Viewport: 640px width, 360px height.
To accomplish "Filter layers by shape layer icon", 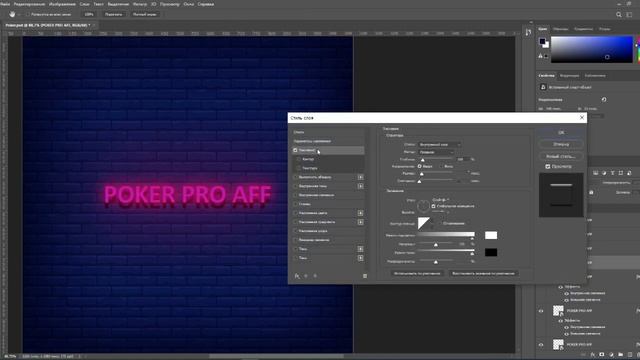I will 621,173.
